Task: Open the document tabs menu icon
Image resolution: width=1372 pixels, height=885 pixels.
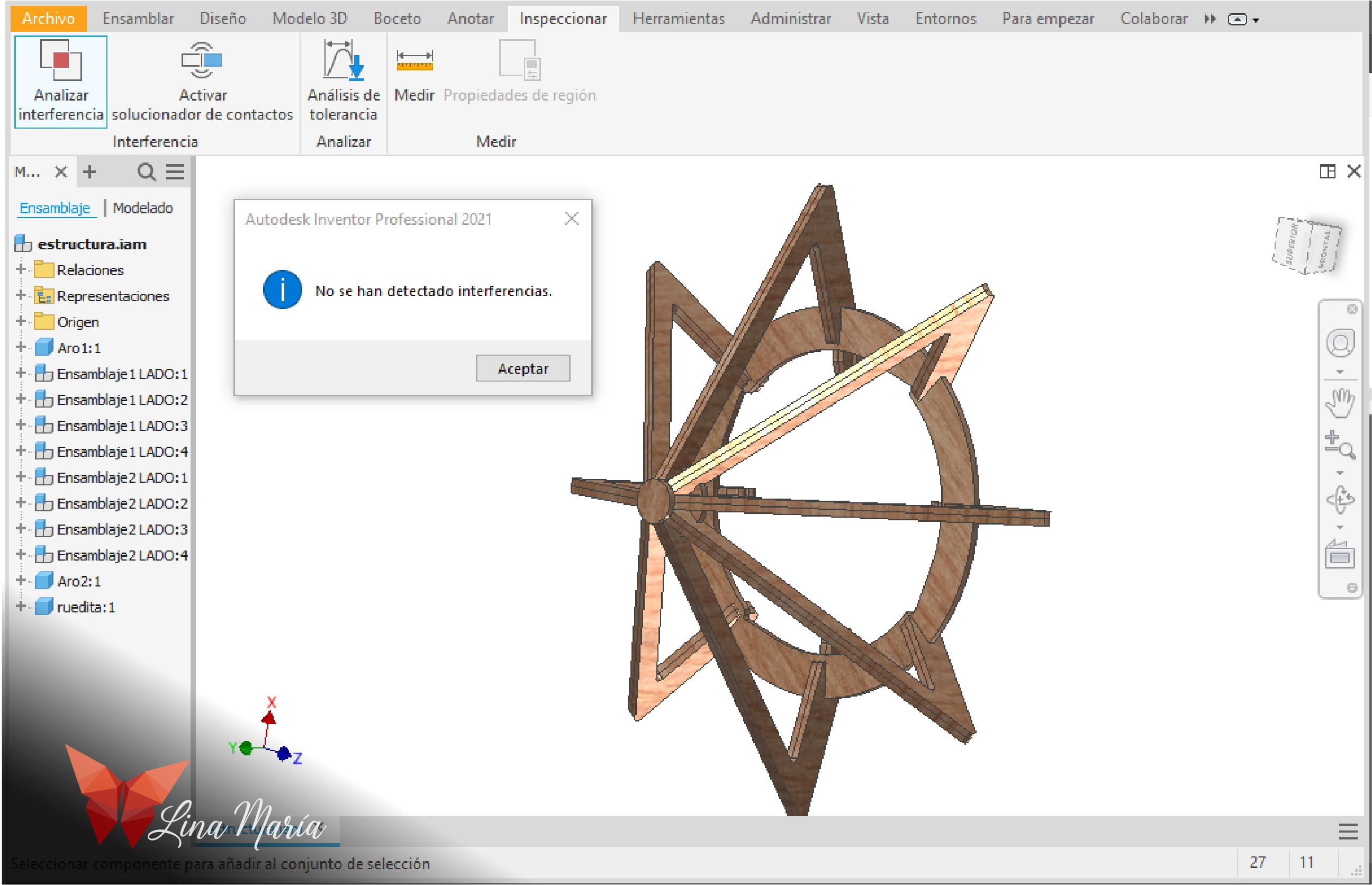Action: pos(1348,832)
